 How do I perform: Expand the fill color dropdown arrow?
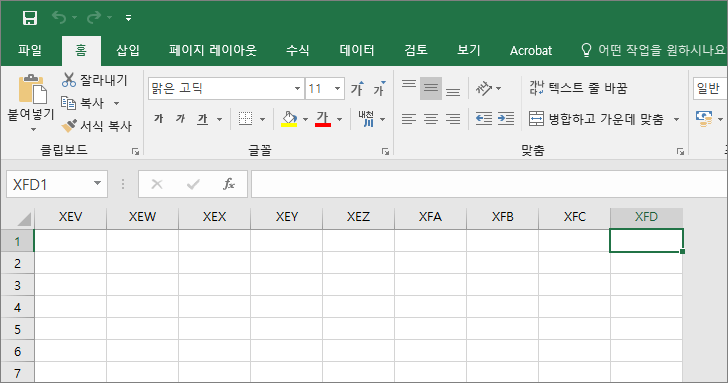pos(306,119)
